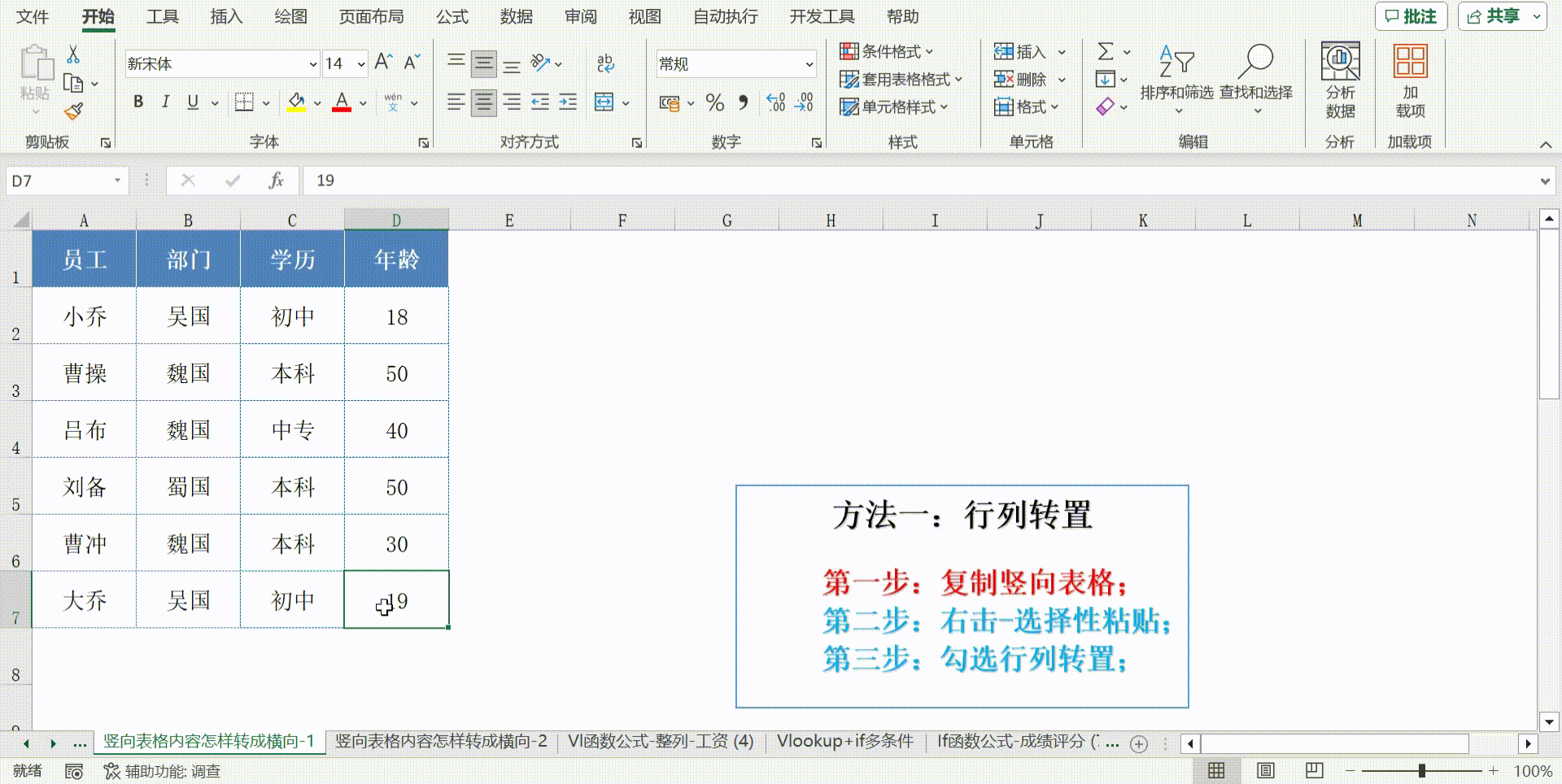Decrease indent icon in alignment group
Screen dimensions: 1562x784
click(x=540, y=102)
